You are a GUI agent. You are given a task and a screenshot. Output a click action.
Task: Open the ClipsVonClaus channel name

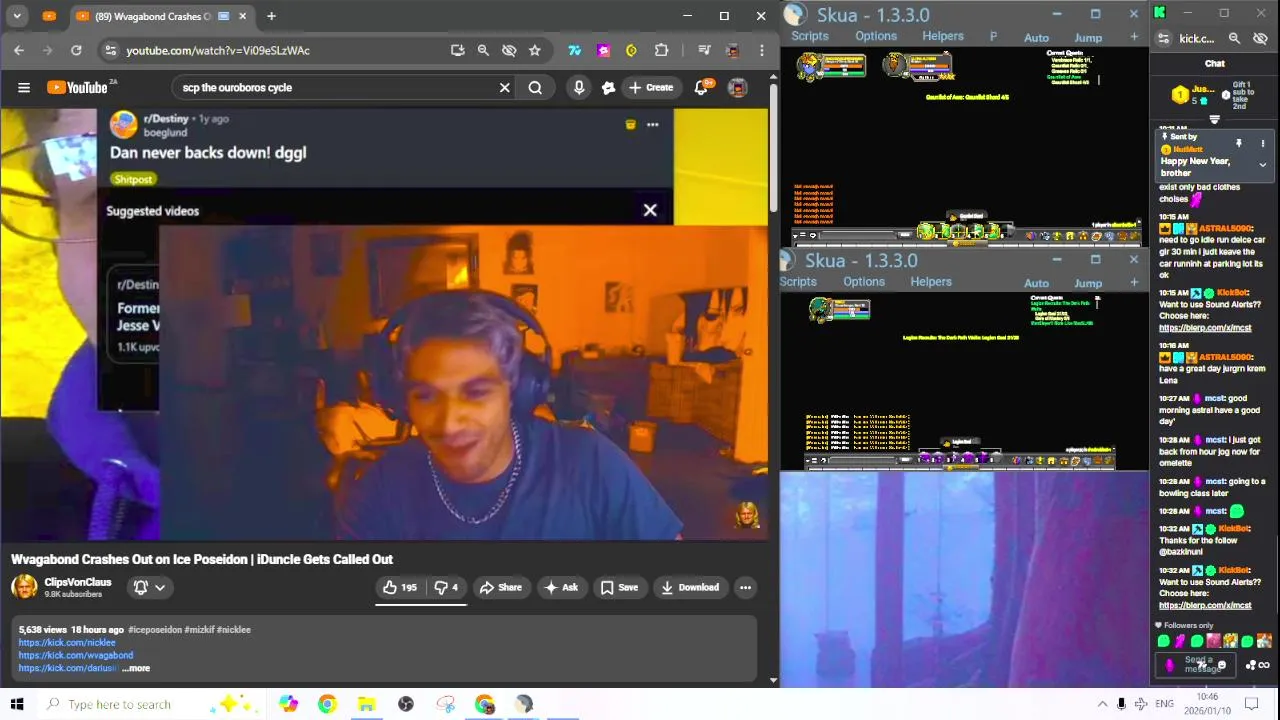point(78,582)
